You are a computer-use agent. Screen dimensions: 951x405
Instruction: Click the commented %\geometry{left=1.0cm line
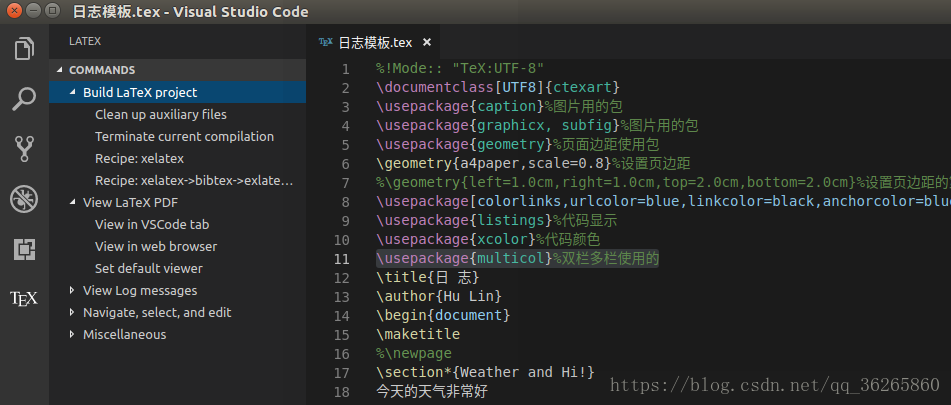pyautogui.click(x=663, y=182)
